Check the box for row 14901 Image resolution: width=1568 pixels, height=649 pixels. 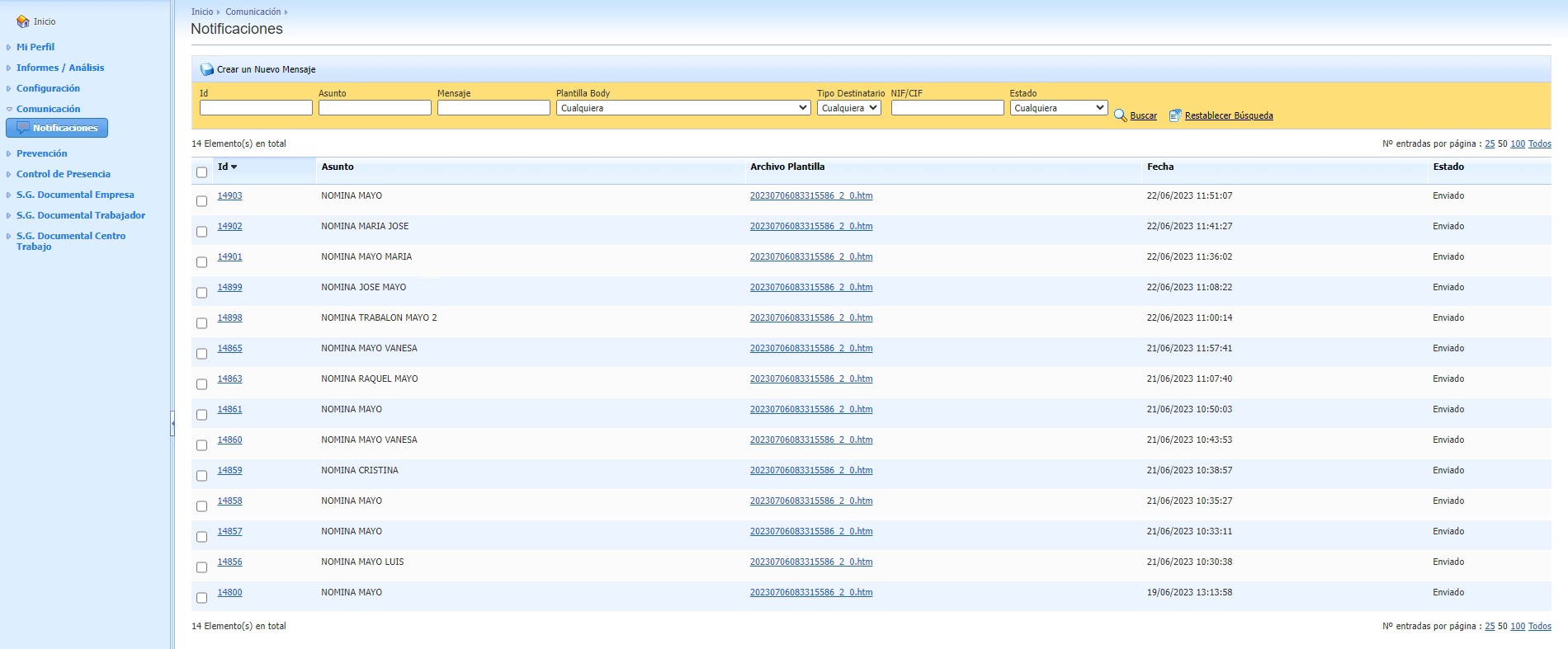pyautogui.click(x=201, y=262)
